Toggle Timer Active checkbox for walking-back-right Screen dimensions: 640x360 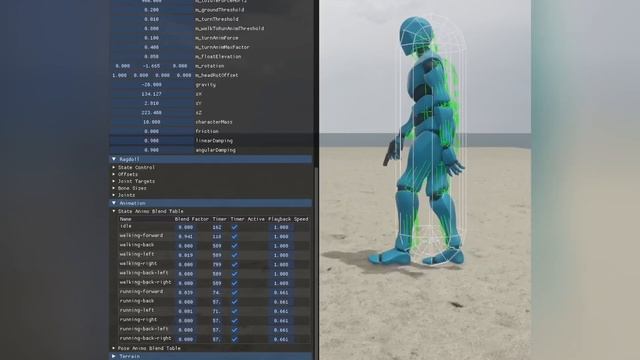tap(235, 283)
